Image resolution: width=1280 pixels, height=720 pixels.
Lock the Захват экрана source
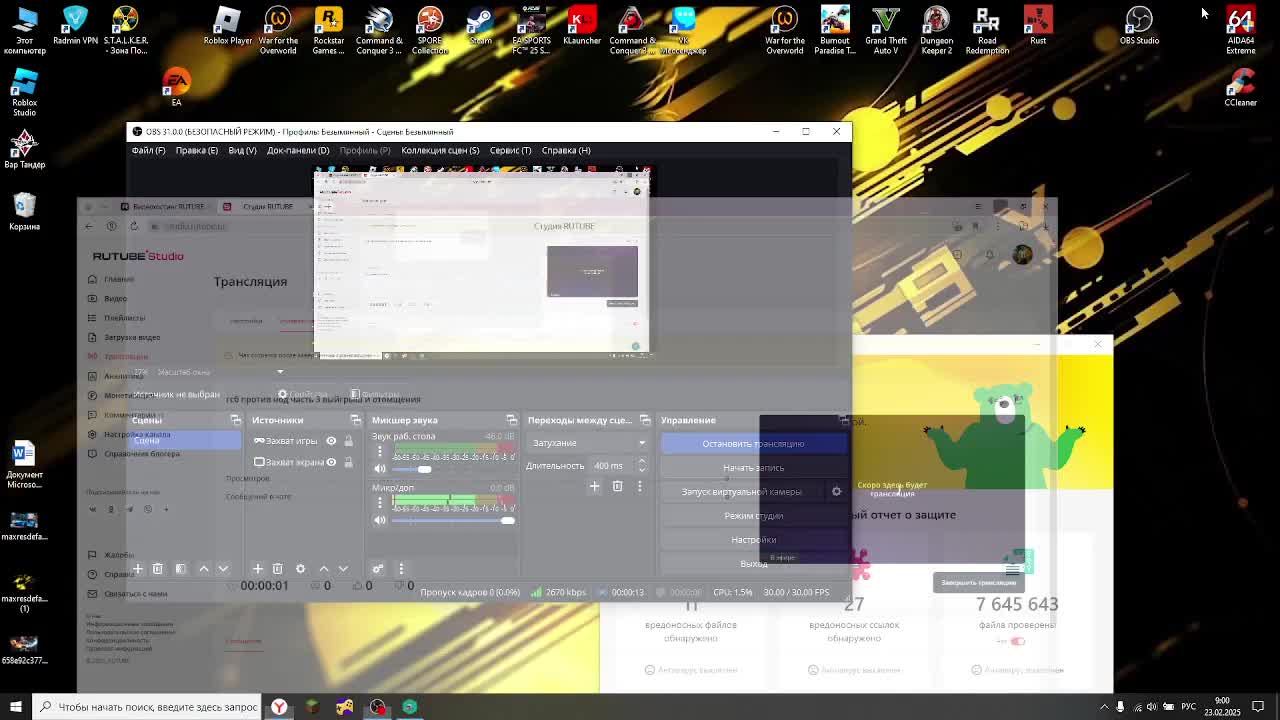pyautogui.click(x=348, y=462)
